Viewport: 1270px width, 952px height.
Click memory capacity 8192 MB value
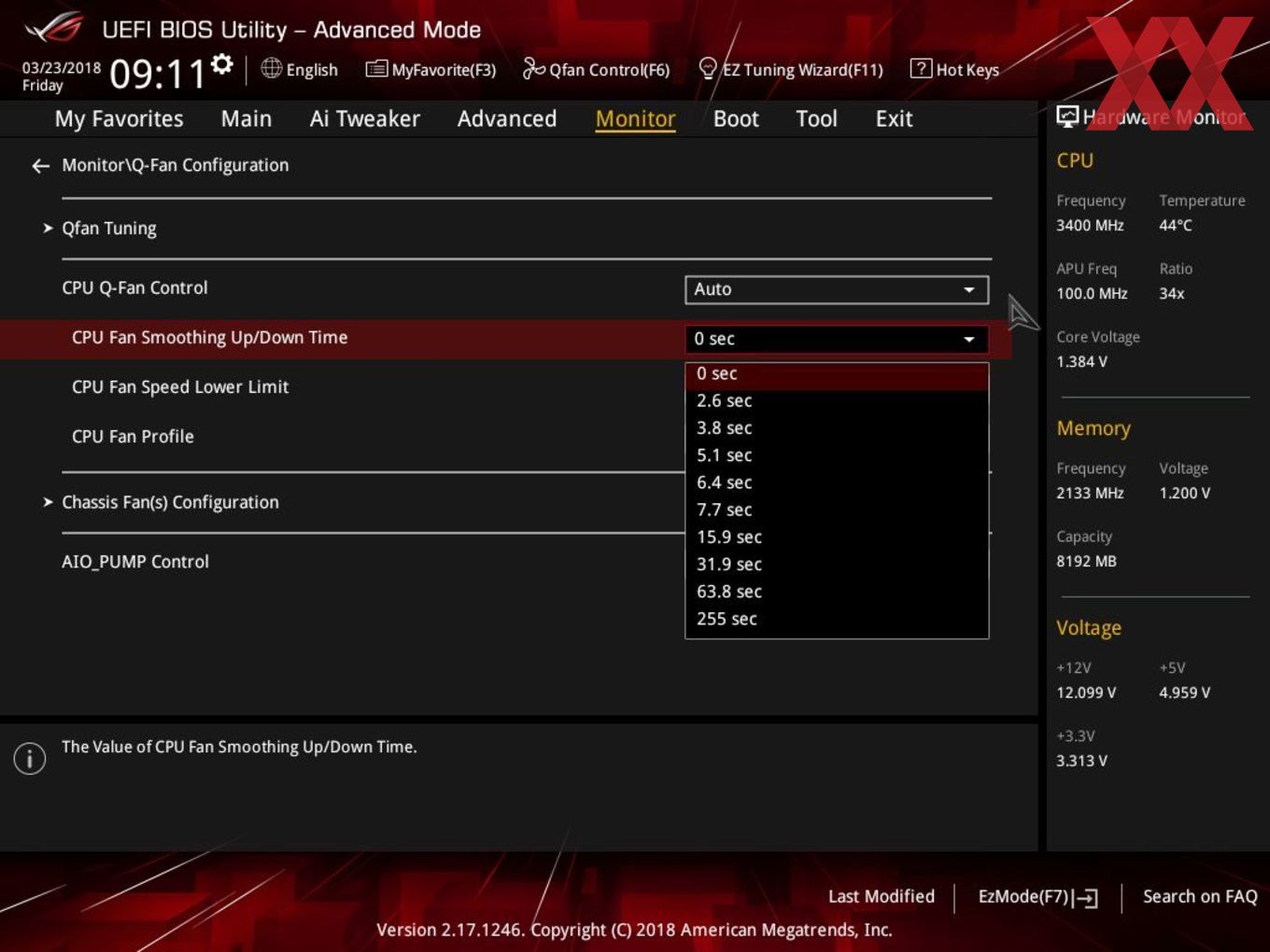(1086, 561)
